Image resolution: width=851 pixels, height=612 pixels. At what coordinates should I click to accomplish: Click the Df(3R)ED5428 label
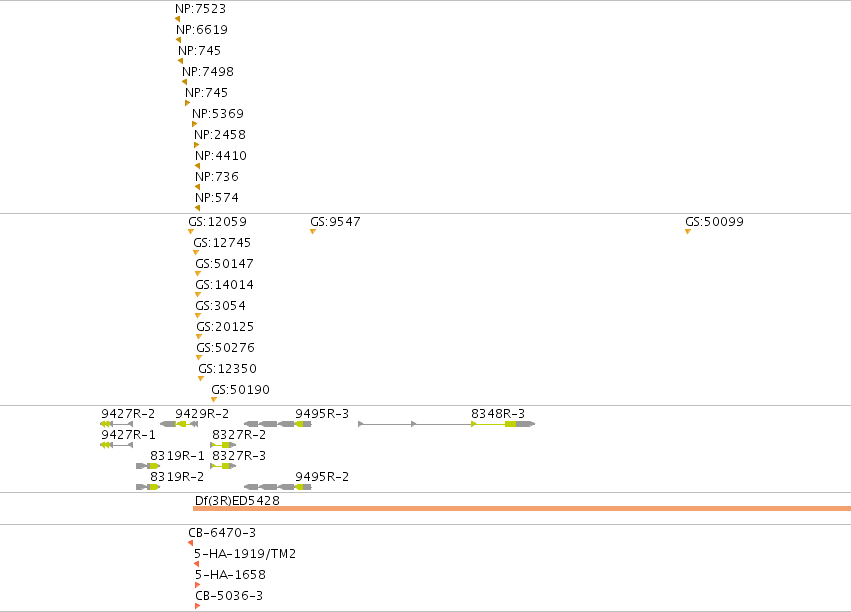(237, 500)
